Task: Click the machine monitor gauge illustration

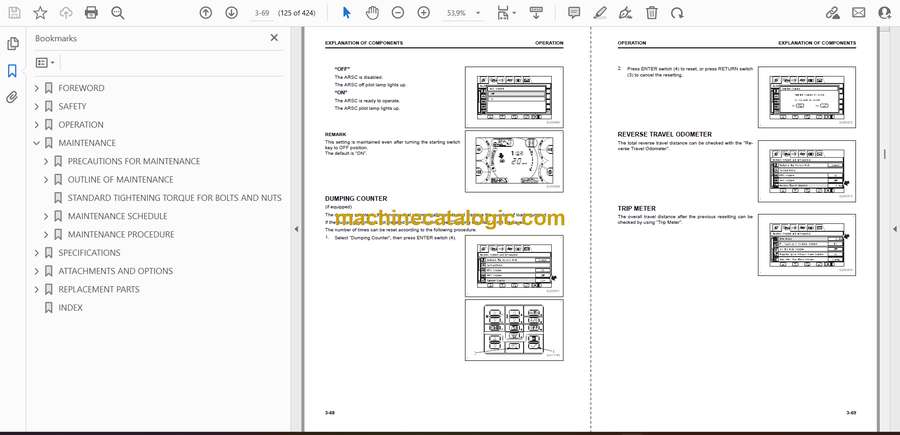Action: [x=514, y=161]
